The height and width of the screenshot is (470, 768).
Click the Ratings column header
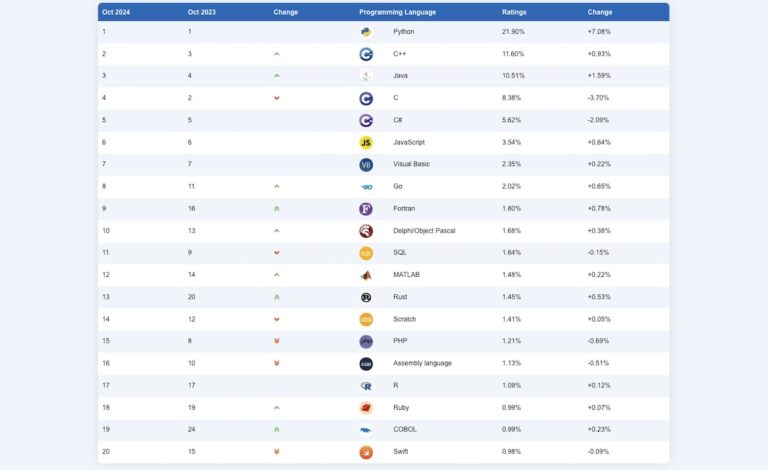tap(514, 12)
